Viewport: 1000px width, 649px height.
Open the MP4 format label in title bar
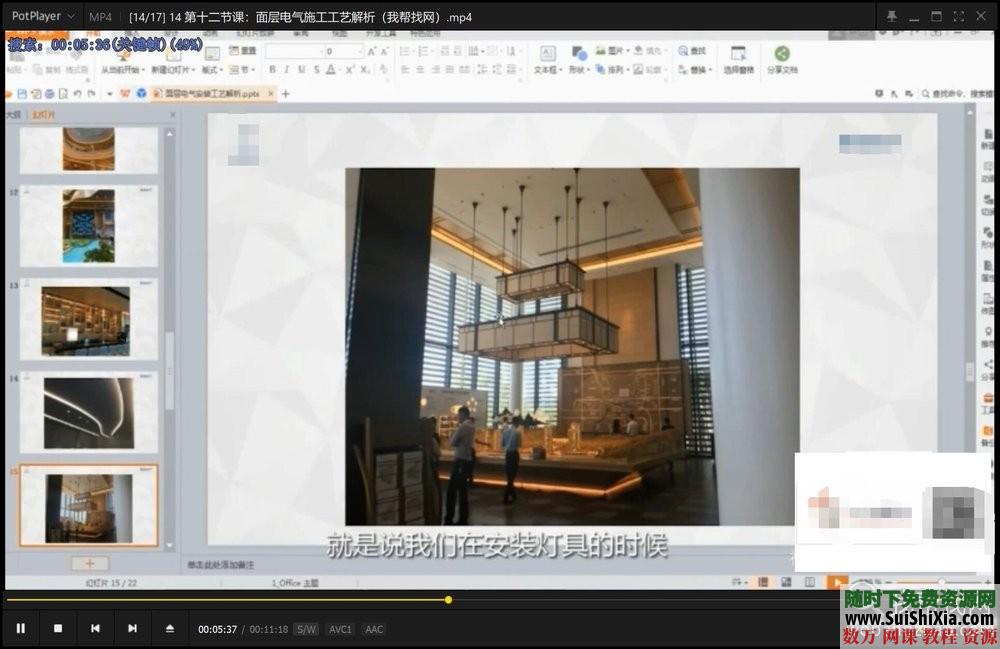100,17
